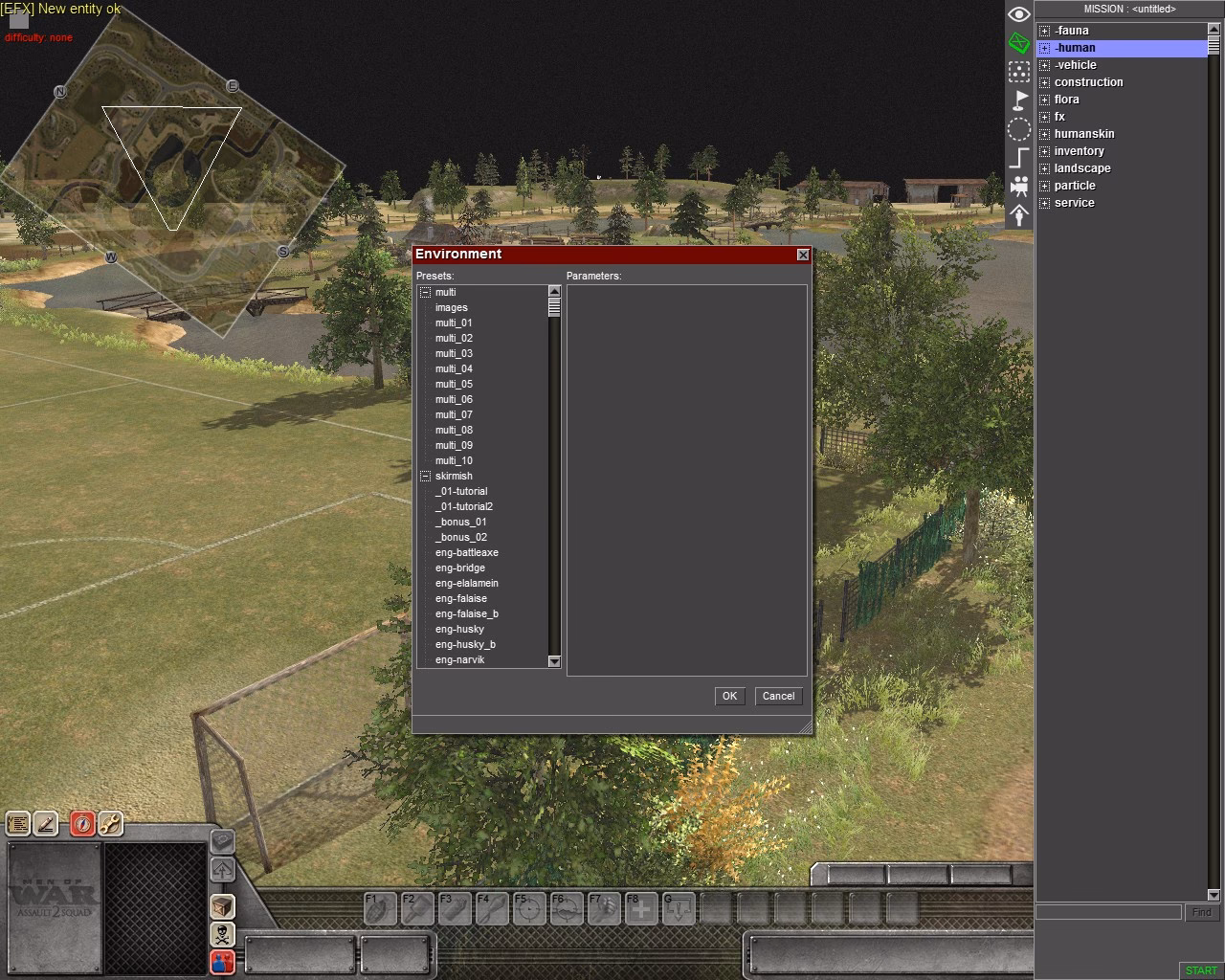Click the Find search input field

pos(1108,912)
